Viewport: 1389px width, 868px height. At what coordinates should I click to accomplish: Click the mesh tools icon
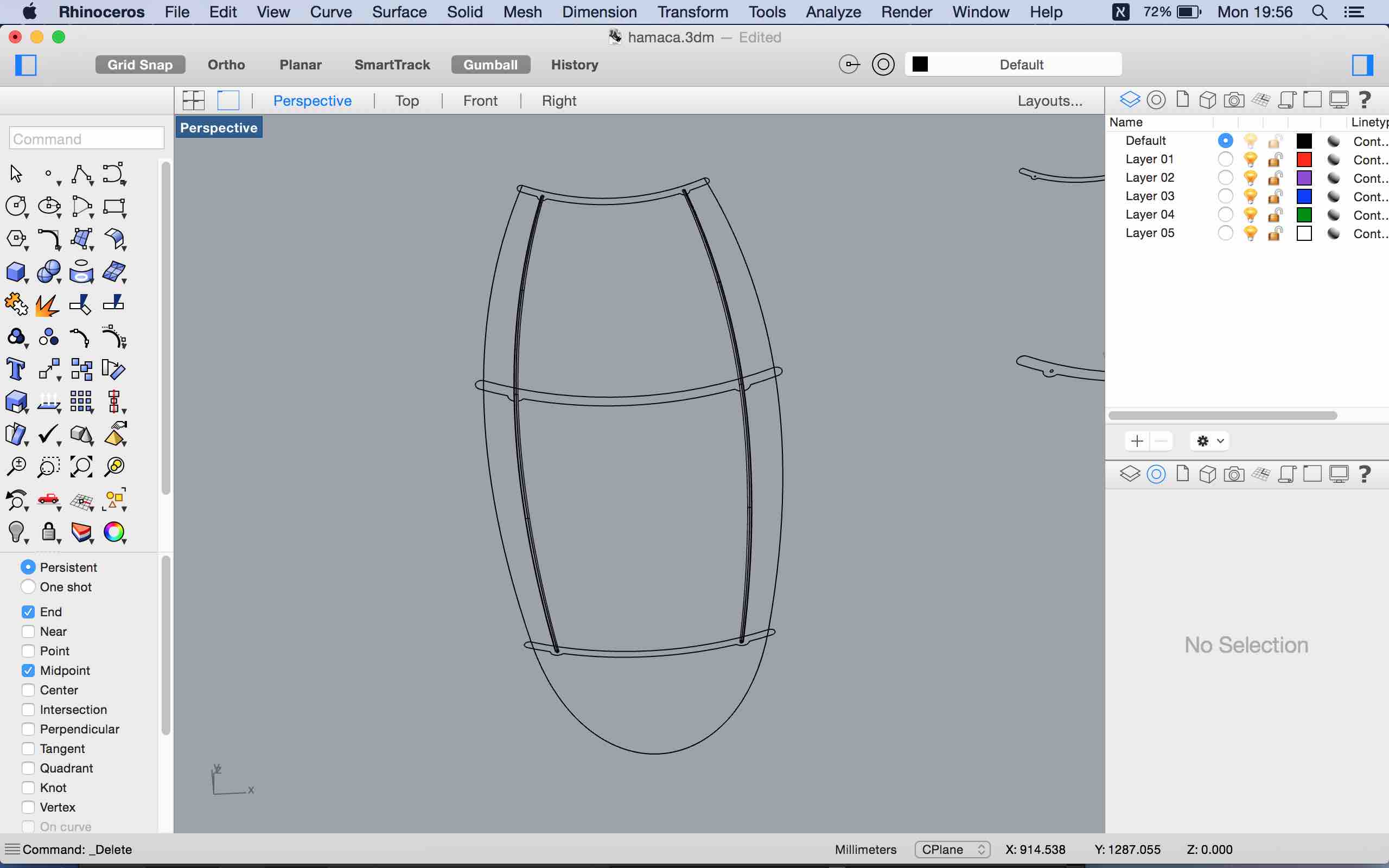(x=113, y=272)
